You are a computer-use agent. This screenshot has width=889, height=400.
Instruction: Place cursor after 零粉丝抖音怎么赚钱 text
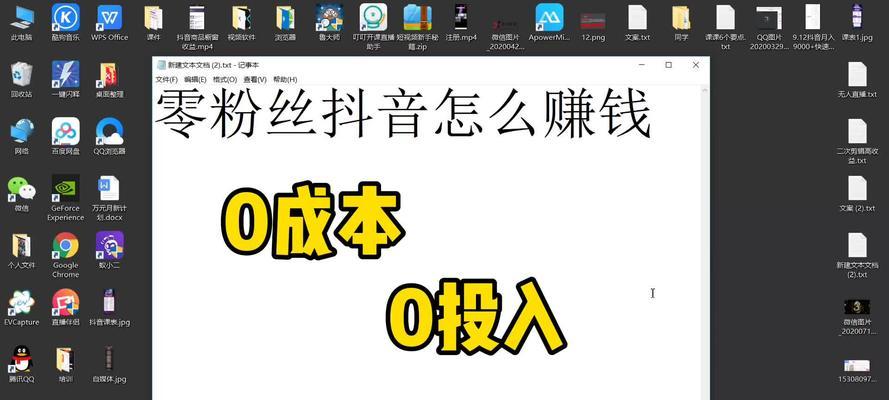click(x=652, y=114)
